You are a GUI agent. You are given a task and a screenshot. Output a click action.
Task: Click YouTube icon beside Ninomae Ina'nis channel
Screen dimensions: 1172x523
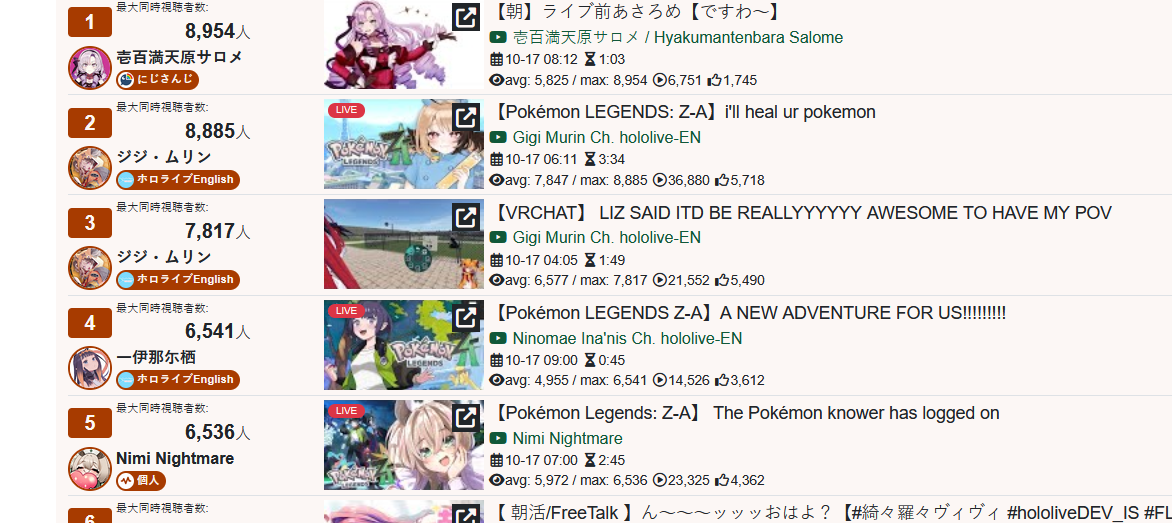498,338
